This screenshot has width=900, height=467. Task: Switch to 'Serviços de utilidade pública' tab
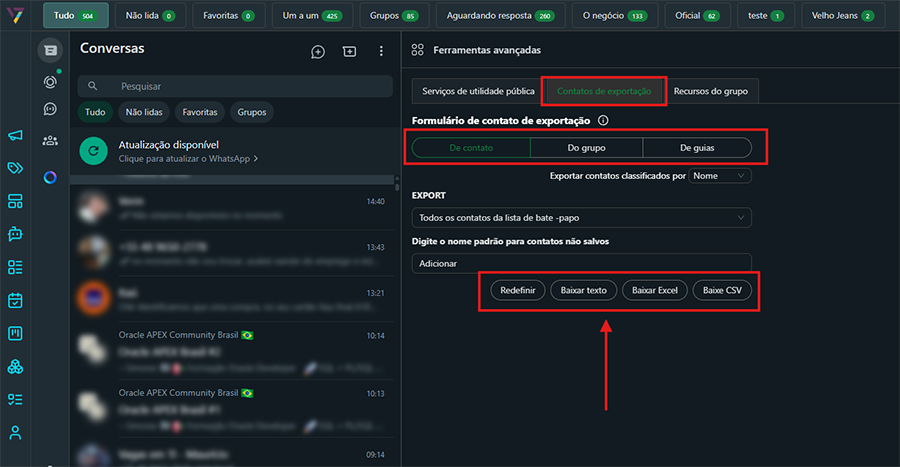(477, 91)
